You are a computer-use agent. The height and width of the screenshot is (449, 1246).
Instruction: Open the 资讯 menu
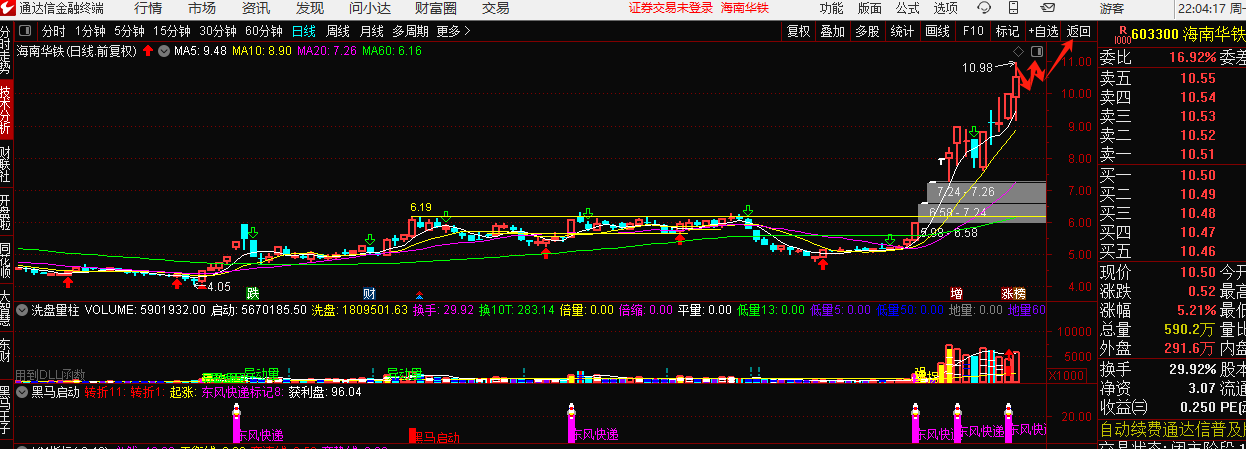(x=255, y=8)
